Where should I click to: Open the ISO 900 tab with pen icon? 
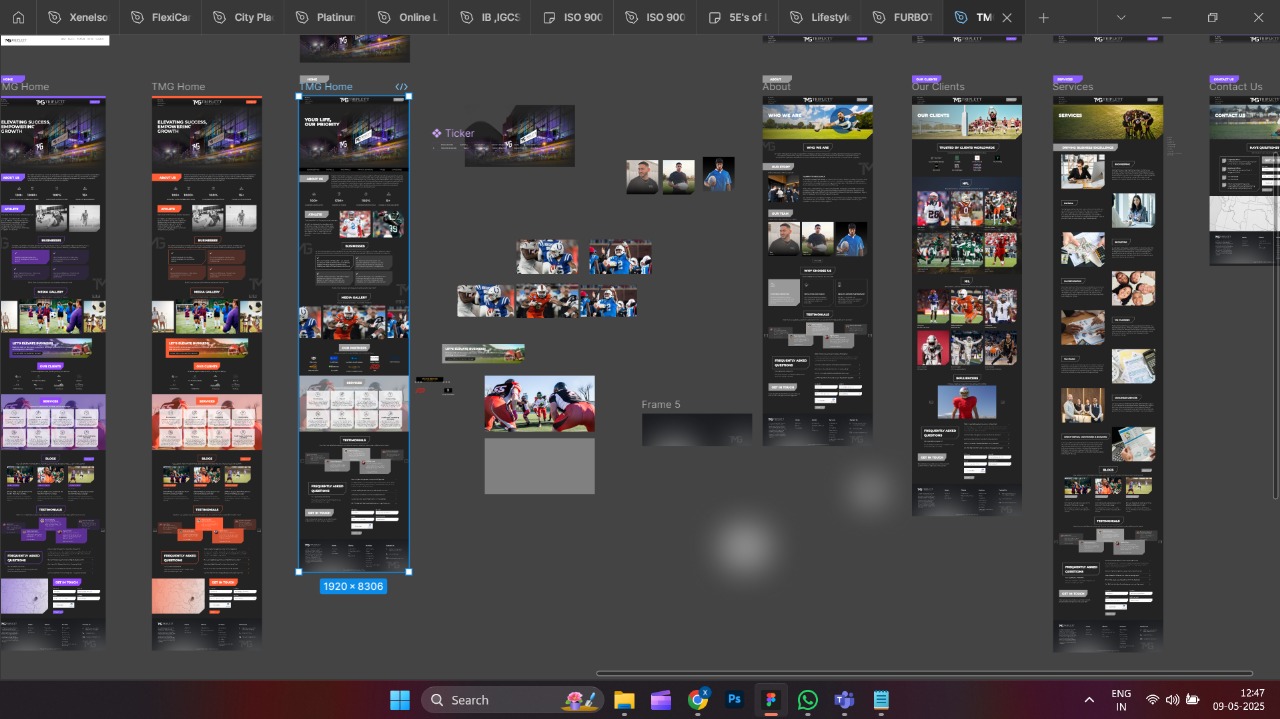coord(653,17)
